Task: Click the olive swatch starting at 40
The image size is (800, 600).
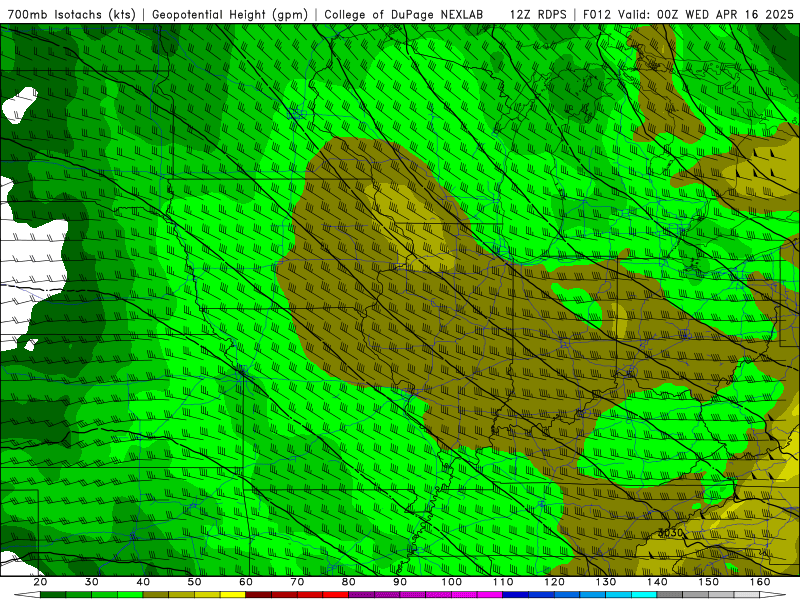Action: click(x=156, y=594)
